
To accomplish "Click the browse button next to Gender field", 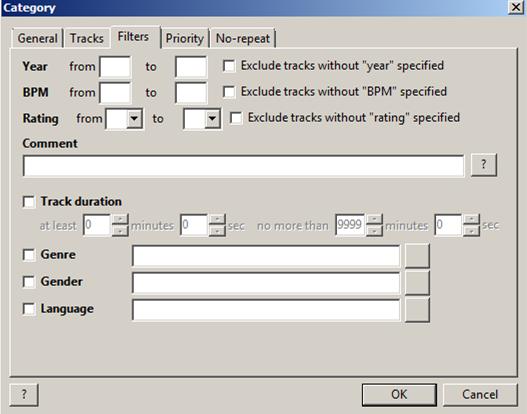I will (x=417, y=283).
